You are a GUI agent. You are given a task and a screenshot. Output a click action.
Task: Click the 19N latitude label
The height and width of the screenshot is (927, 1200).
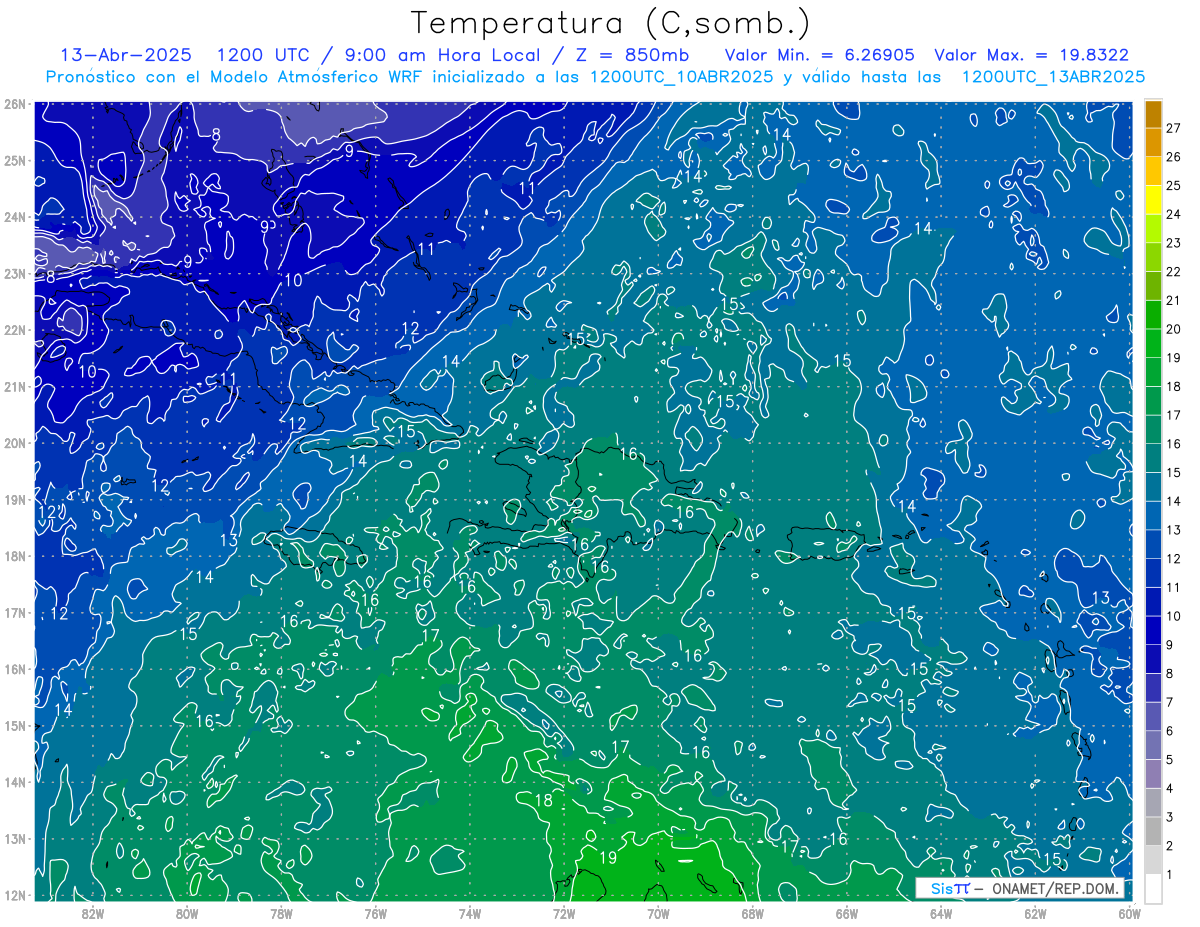(14, 499)
